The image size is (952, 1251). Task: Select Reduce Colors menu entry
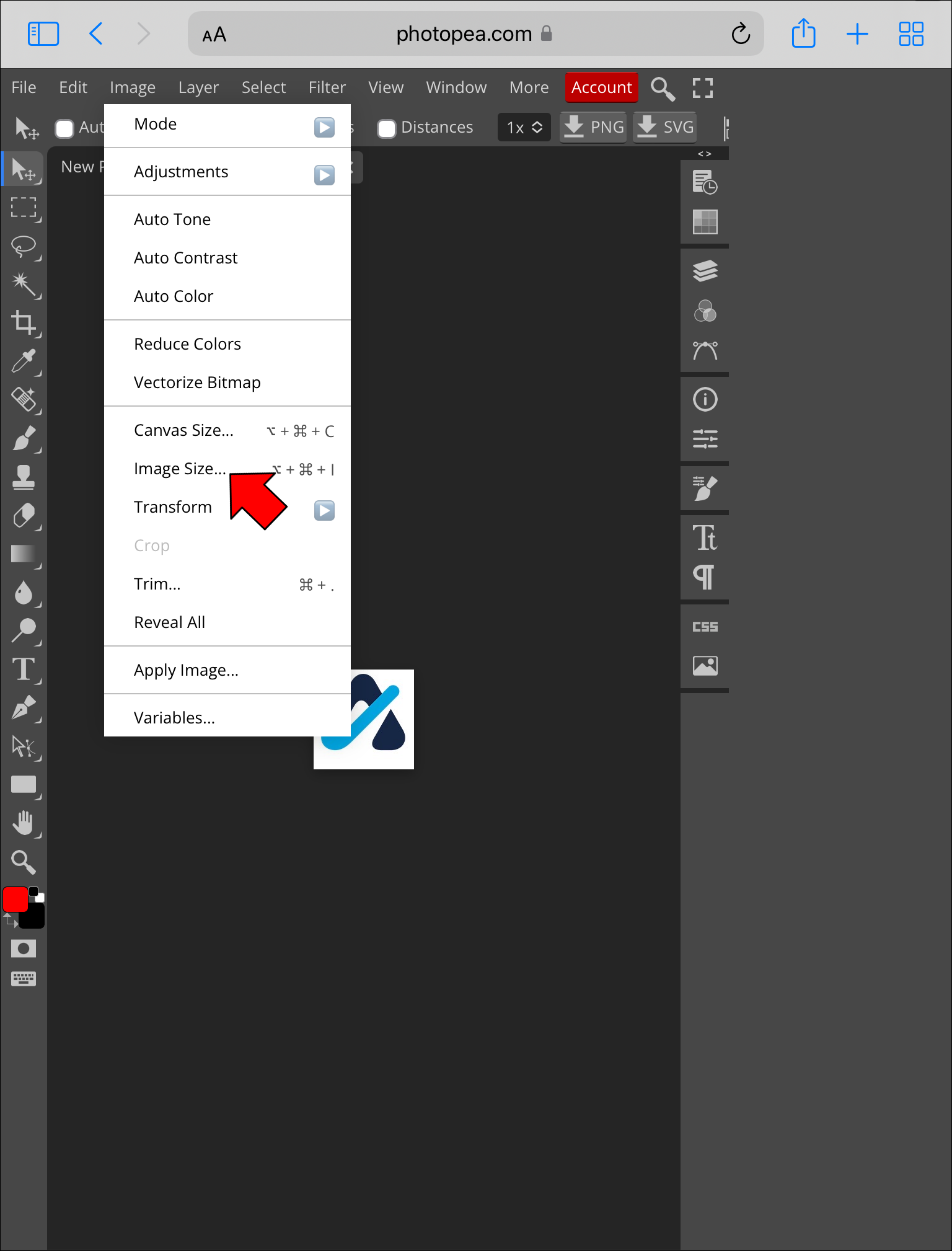pyautogui.click(x=227, y=344)
